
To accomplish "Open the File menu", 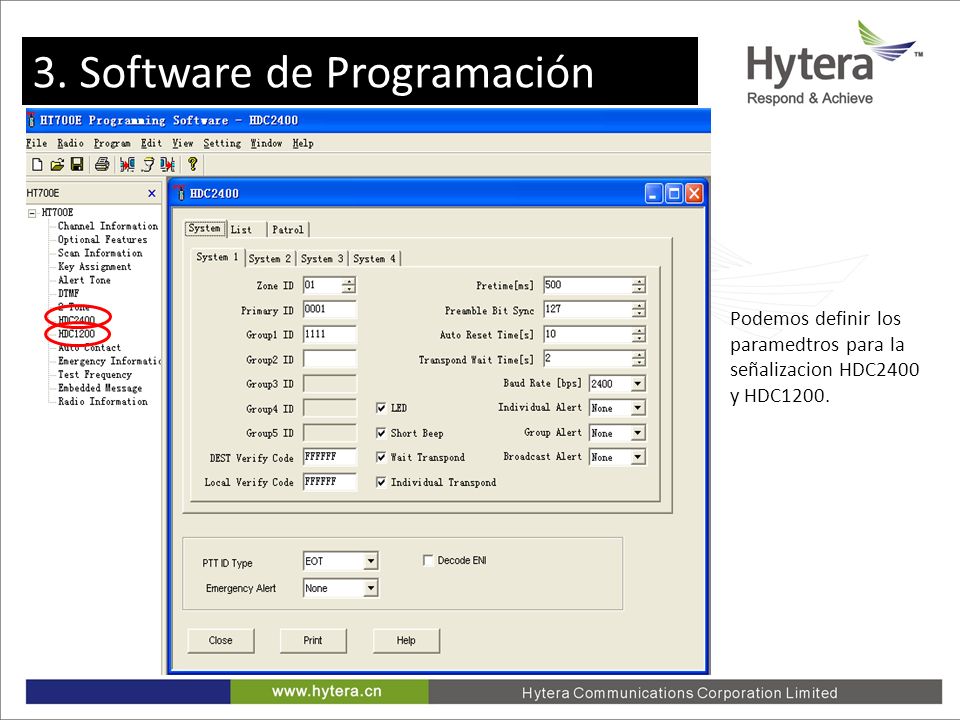I will 37,143.
